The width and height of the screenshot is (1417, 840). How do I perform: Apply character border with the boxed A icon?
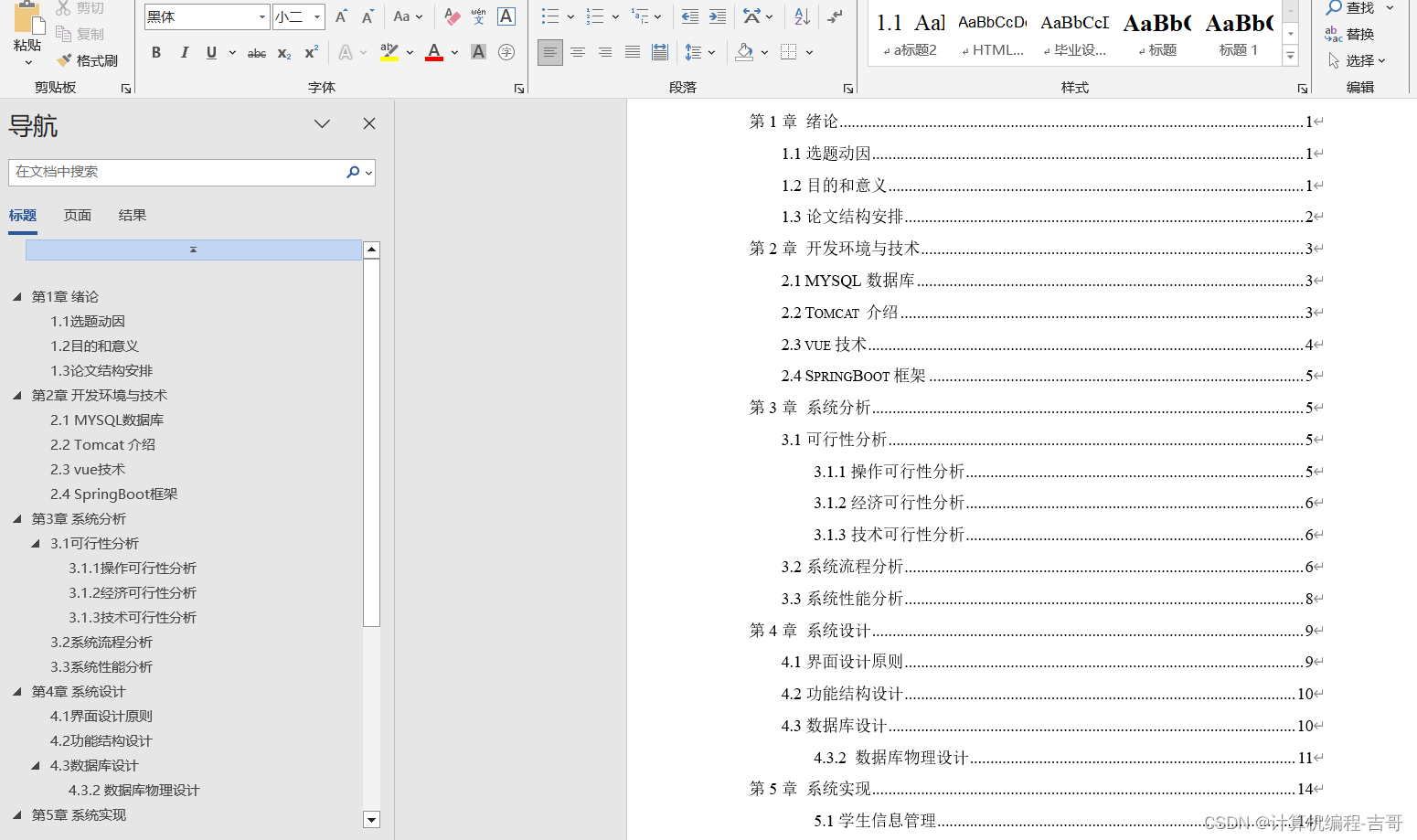point(506,16)
